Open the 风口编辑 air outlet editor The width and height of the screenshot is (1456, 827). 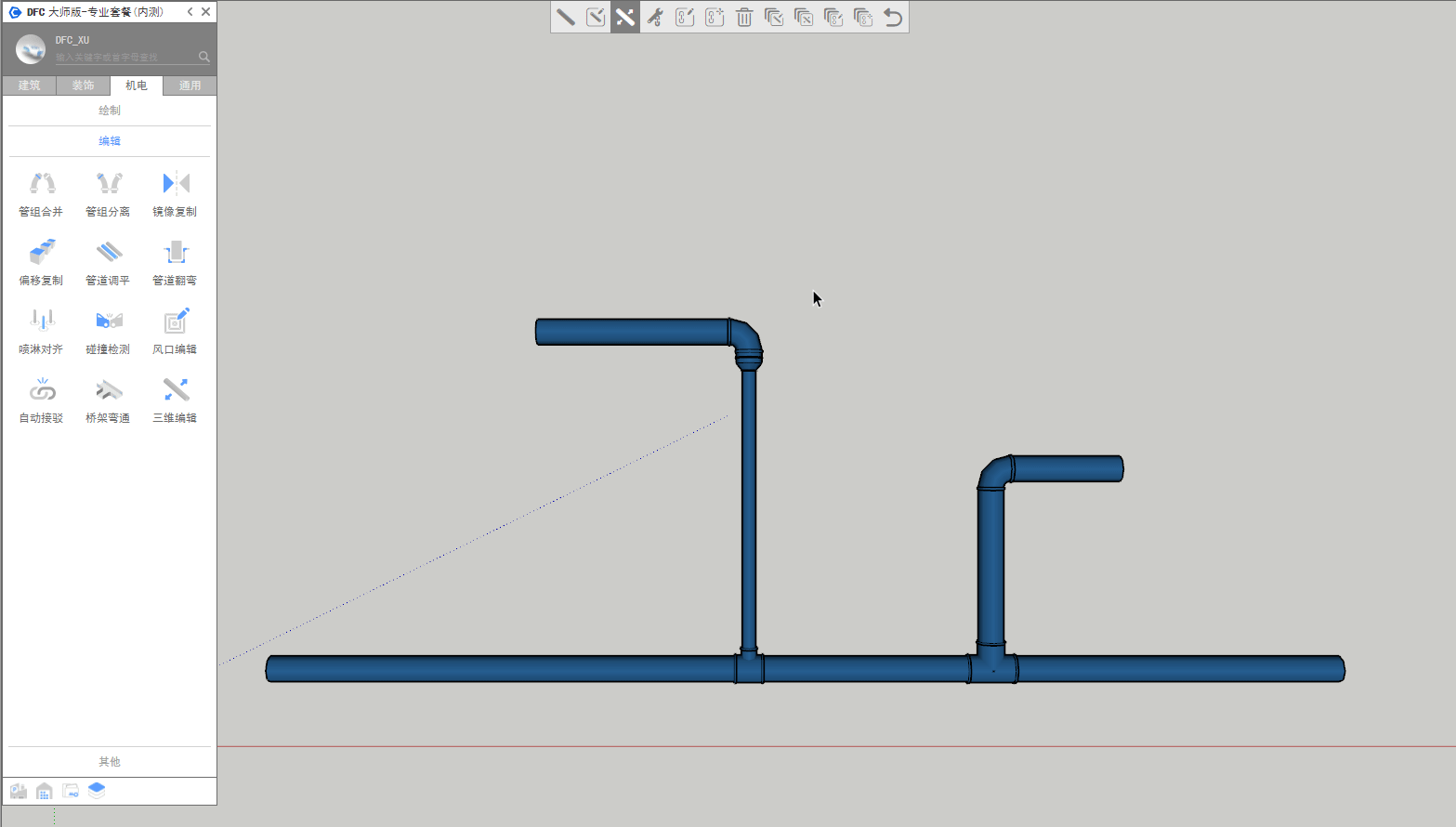point(175,330)
